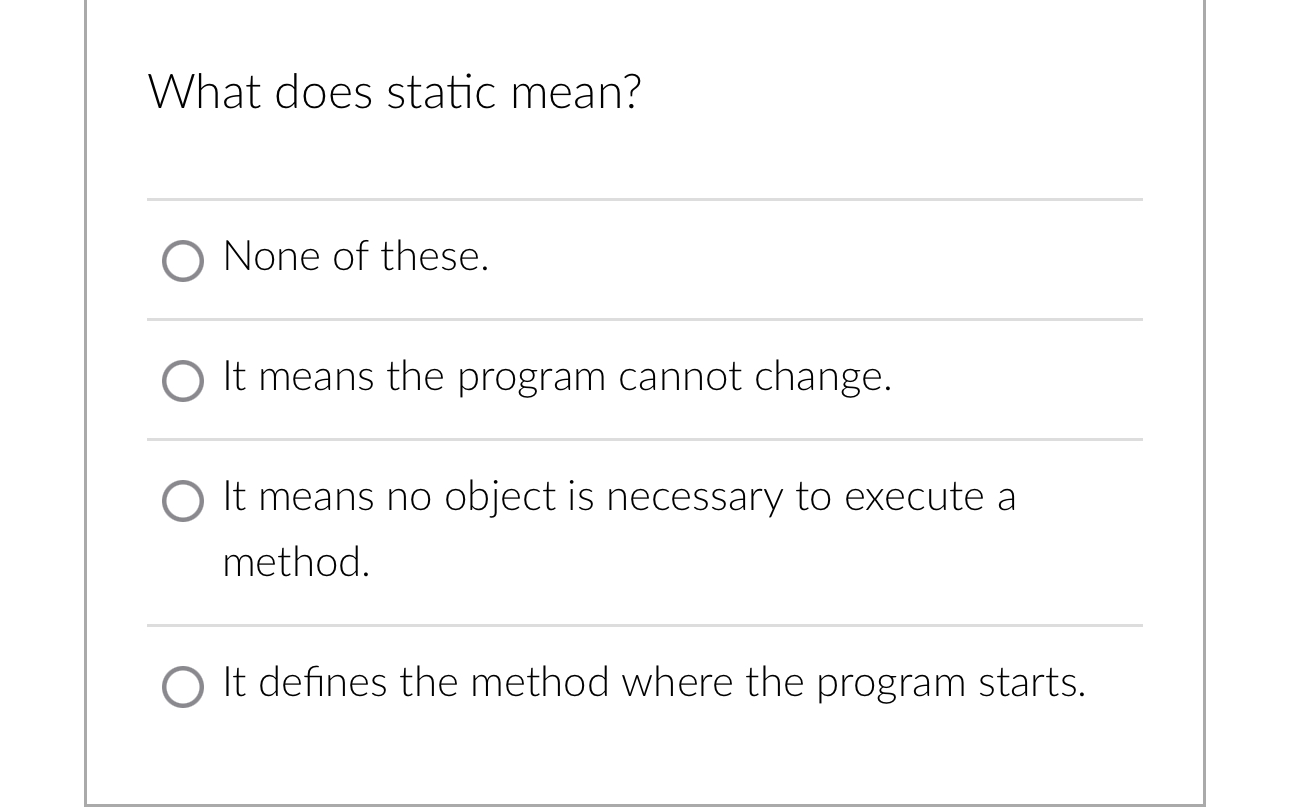Click the word 'cannot' in second answer

(679, 377)
